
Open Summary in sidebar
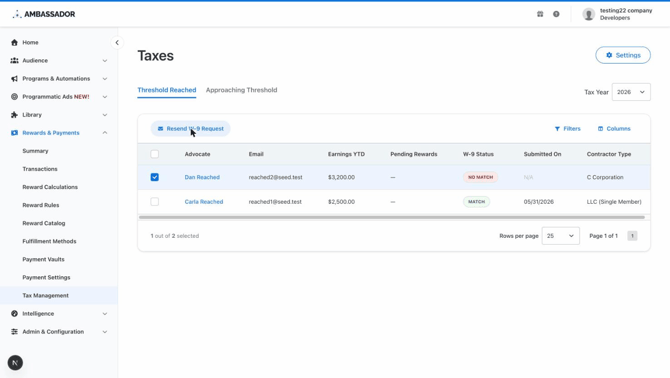click(x=35, y=151)
